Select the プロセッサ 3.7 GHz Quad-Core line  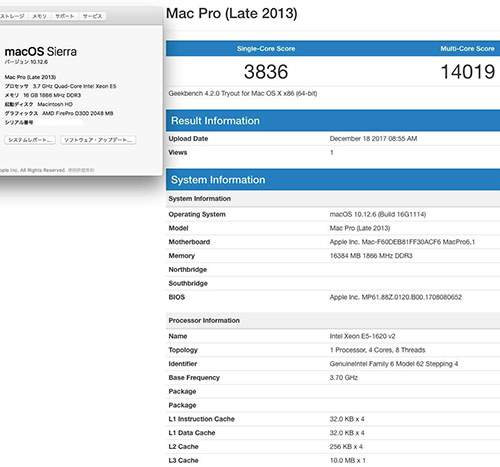click(x=60, y=86)
